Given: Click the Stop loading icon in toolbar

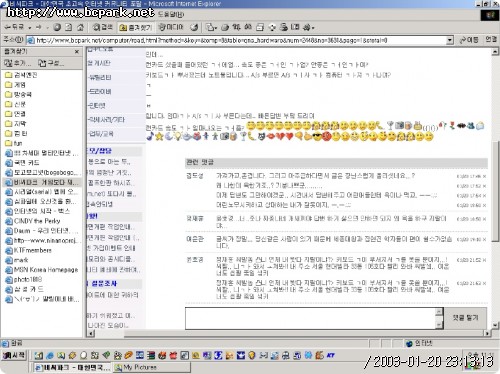Looking at the screenshot, I should (57, 27).
